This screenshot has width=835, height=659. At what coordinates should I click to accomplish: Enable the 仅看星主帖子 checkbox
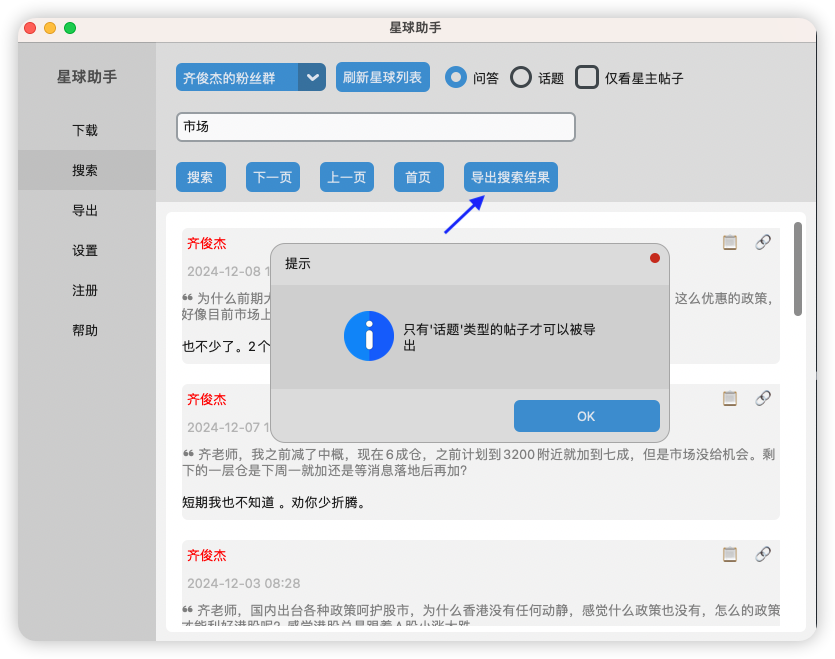coord(587,77)
